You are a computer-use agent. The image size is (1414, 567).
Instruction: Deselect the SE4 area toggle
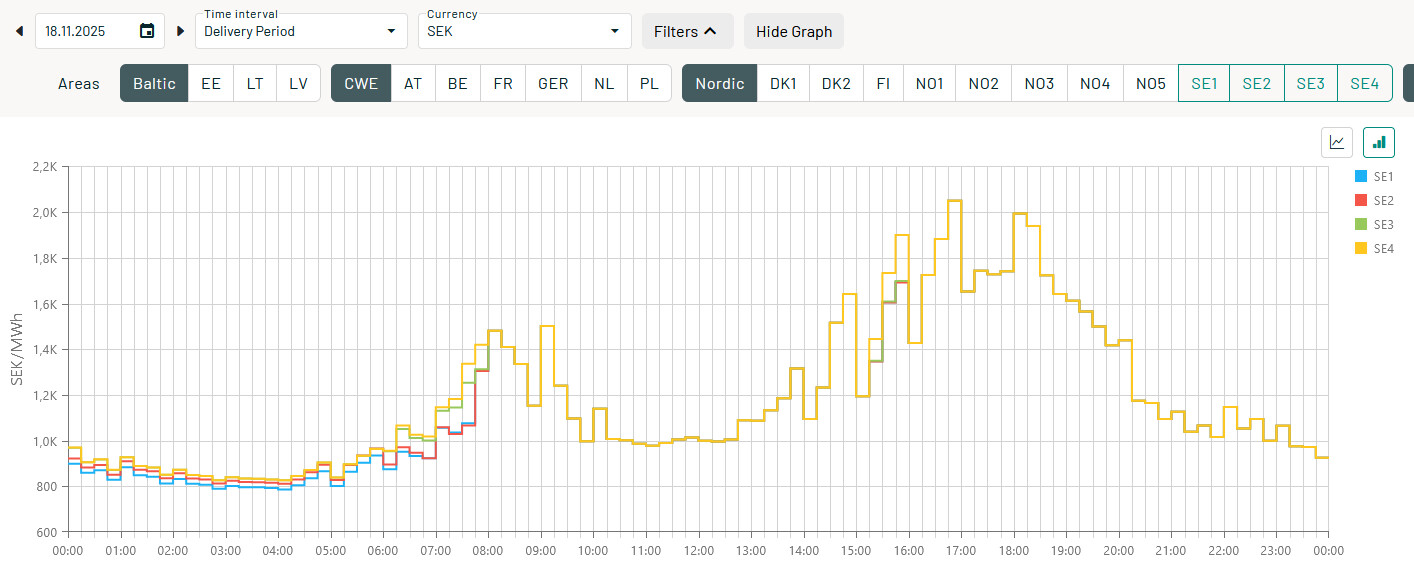[1364, 84]
